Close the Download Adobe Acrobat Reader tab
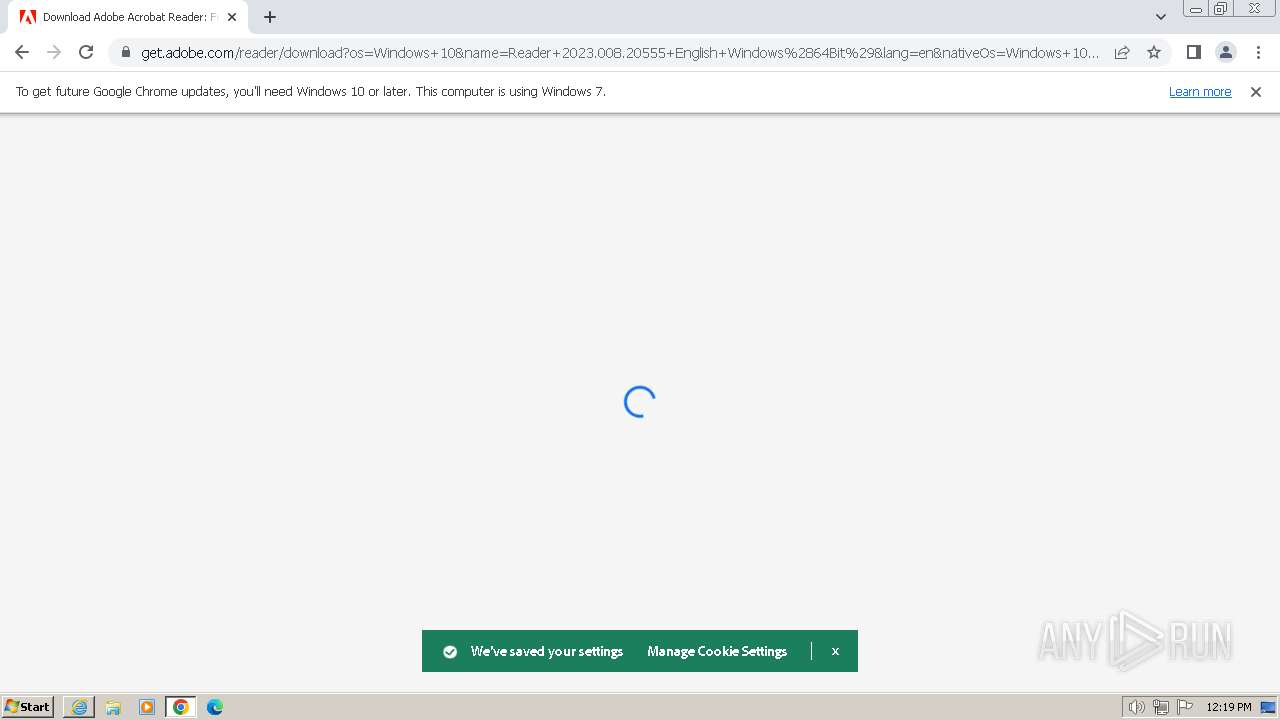 point(232,17)
